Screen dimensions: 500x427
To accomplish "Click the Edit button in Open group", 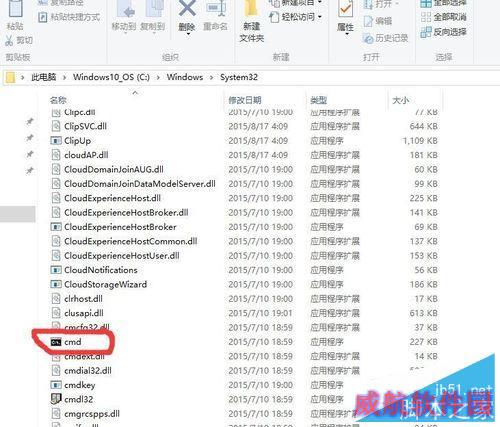I will tap(378, 22).
